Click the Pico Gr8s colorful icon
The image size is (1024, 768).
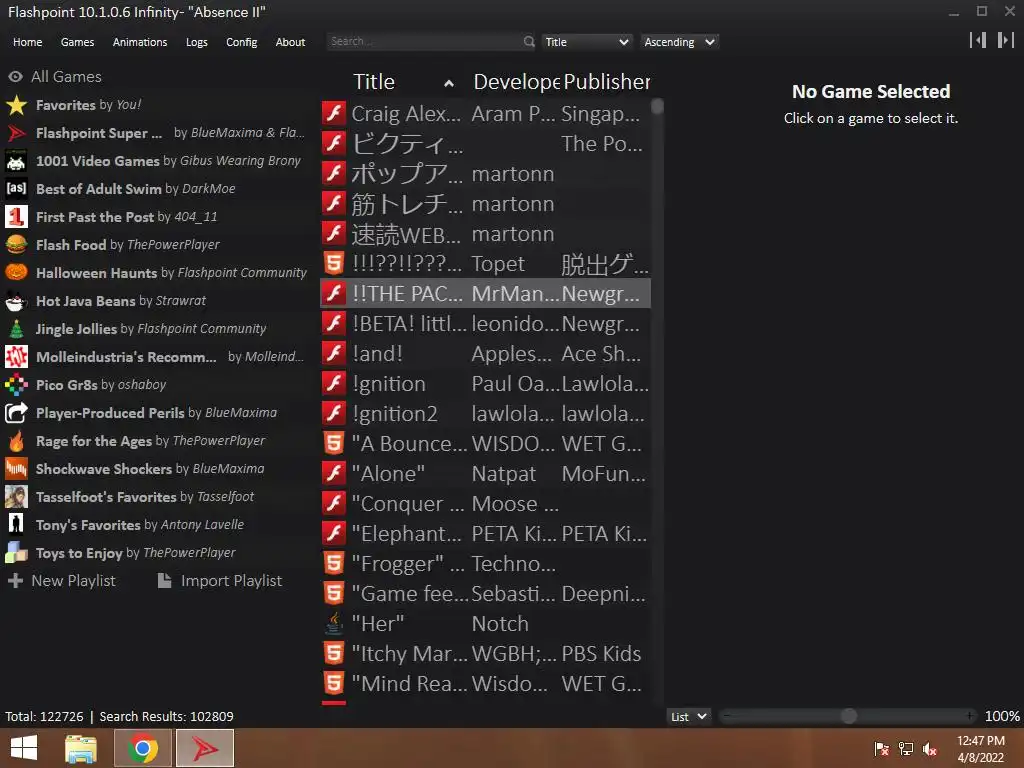16,385
